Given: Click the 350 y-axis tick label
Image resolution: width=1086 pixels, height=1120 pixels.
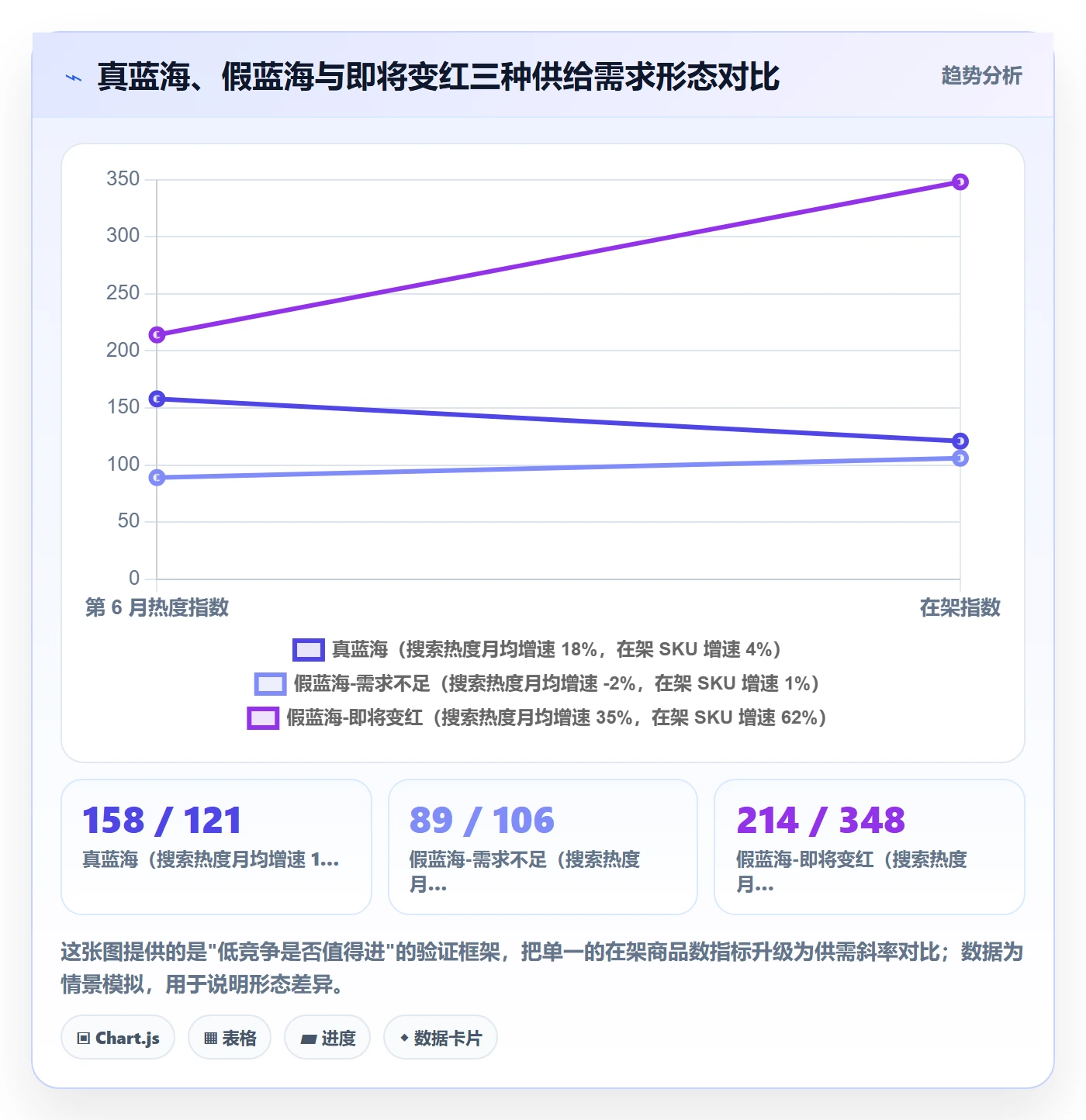Looking at the screenshot, I should click(x=123, y=179).
